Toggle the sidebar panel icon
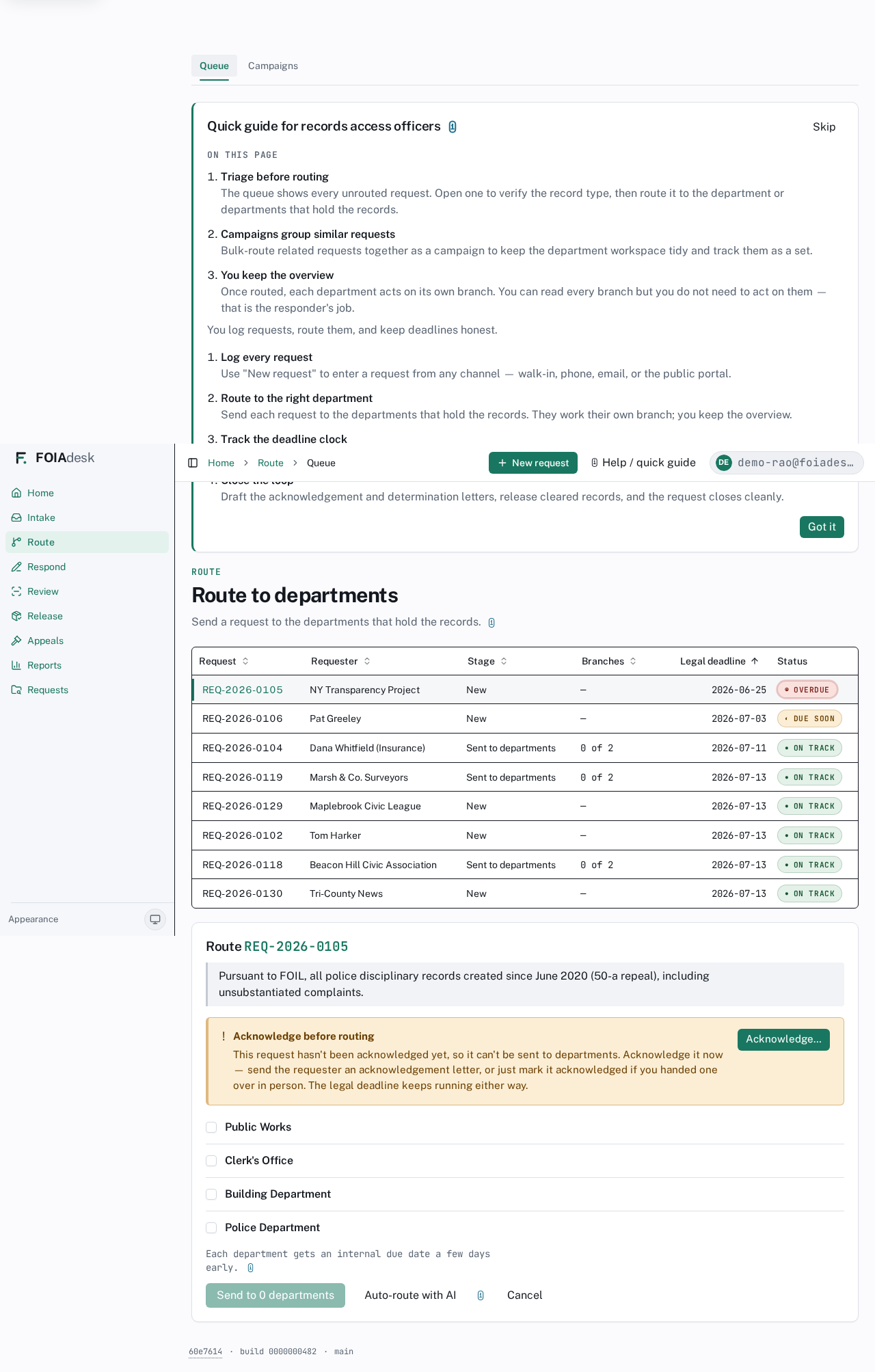This screenshot has width=875, height=1372. 193,463
